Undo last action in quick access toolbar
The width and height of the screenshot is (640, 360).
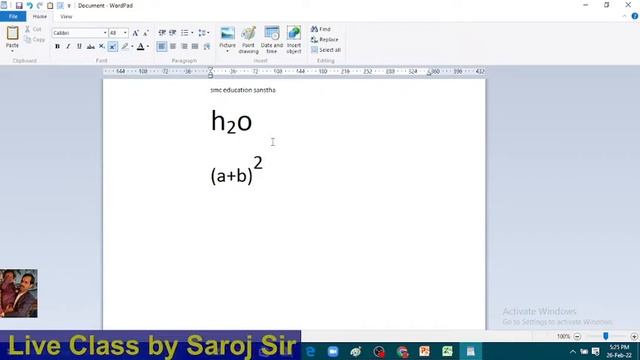coord(29,6)
